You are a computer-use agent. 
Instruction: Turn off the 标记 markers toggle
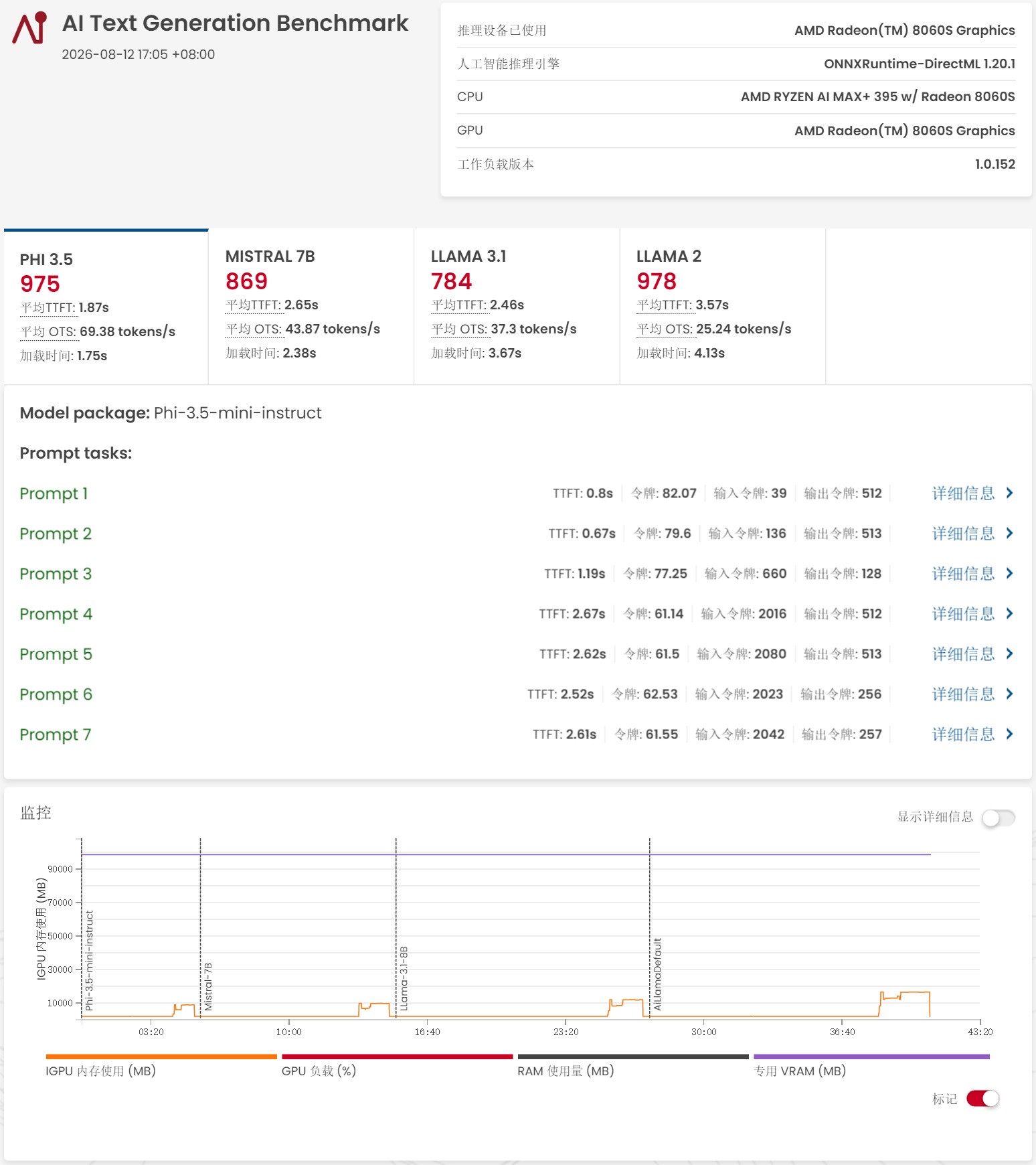[x=982, y=1099]
